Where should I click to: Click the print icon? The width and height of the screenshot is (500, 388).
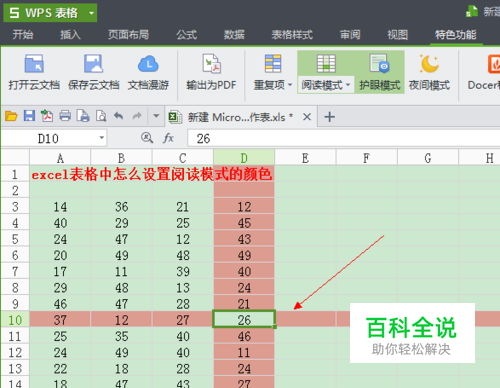(65, 116)
